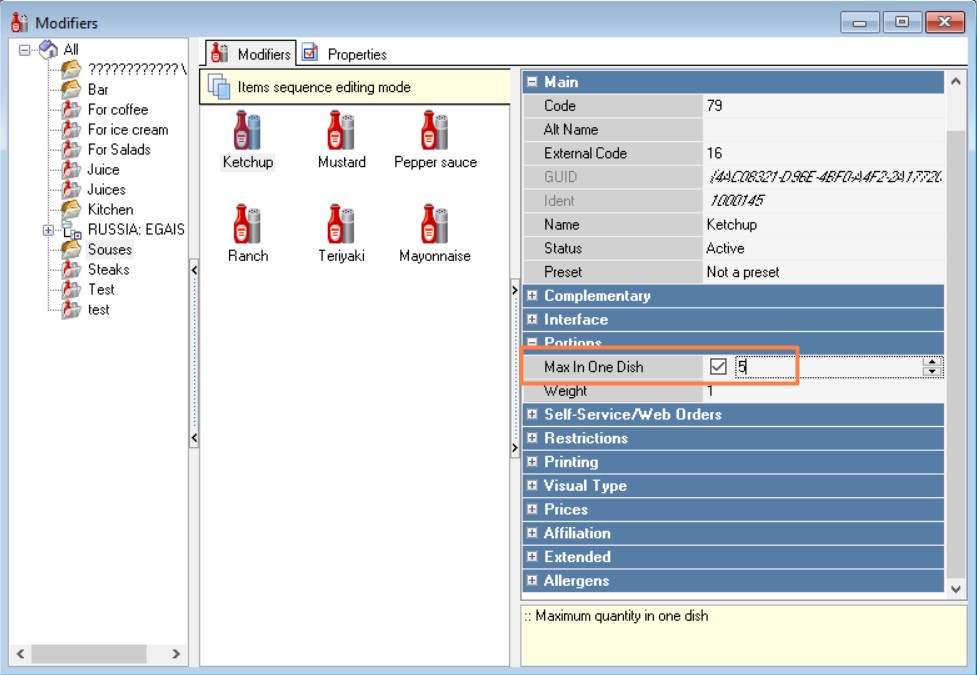This screenshot has width=977, height=675.
Task: Select the Teriyaki modifier icon
Action: 341,223
